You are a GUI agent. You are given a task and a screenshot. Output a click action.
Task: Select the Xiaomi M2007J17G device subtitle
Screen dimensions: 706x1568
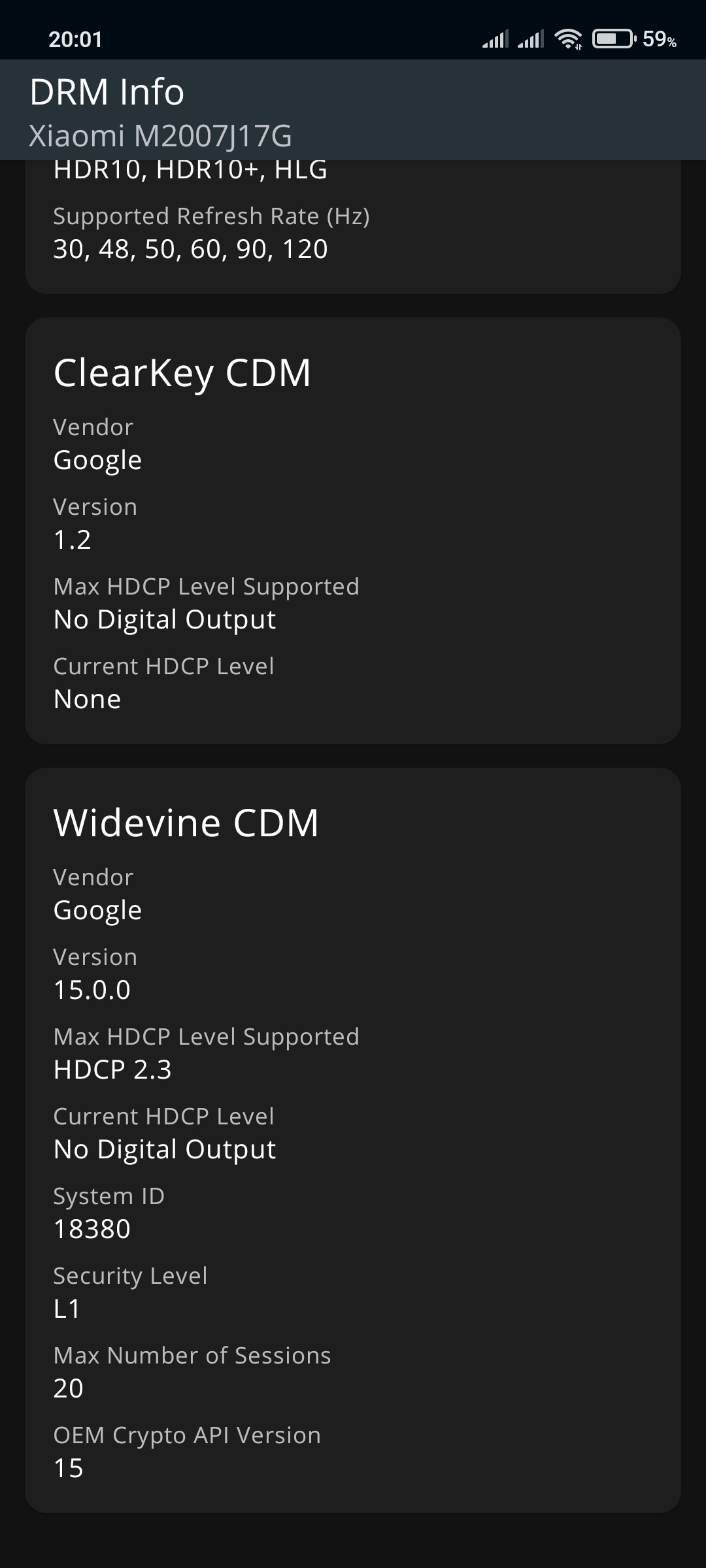point(161,136)
